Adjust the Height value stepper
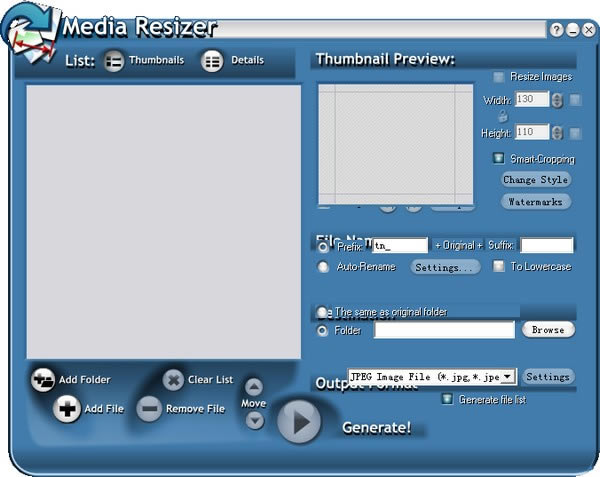Viewport: 600px width, 477px height. [557, 133]
